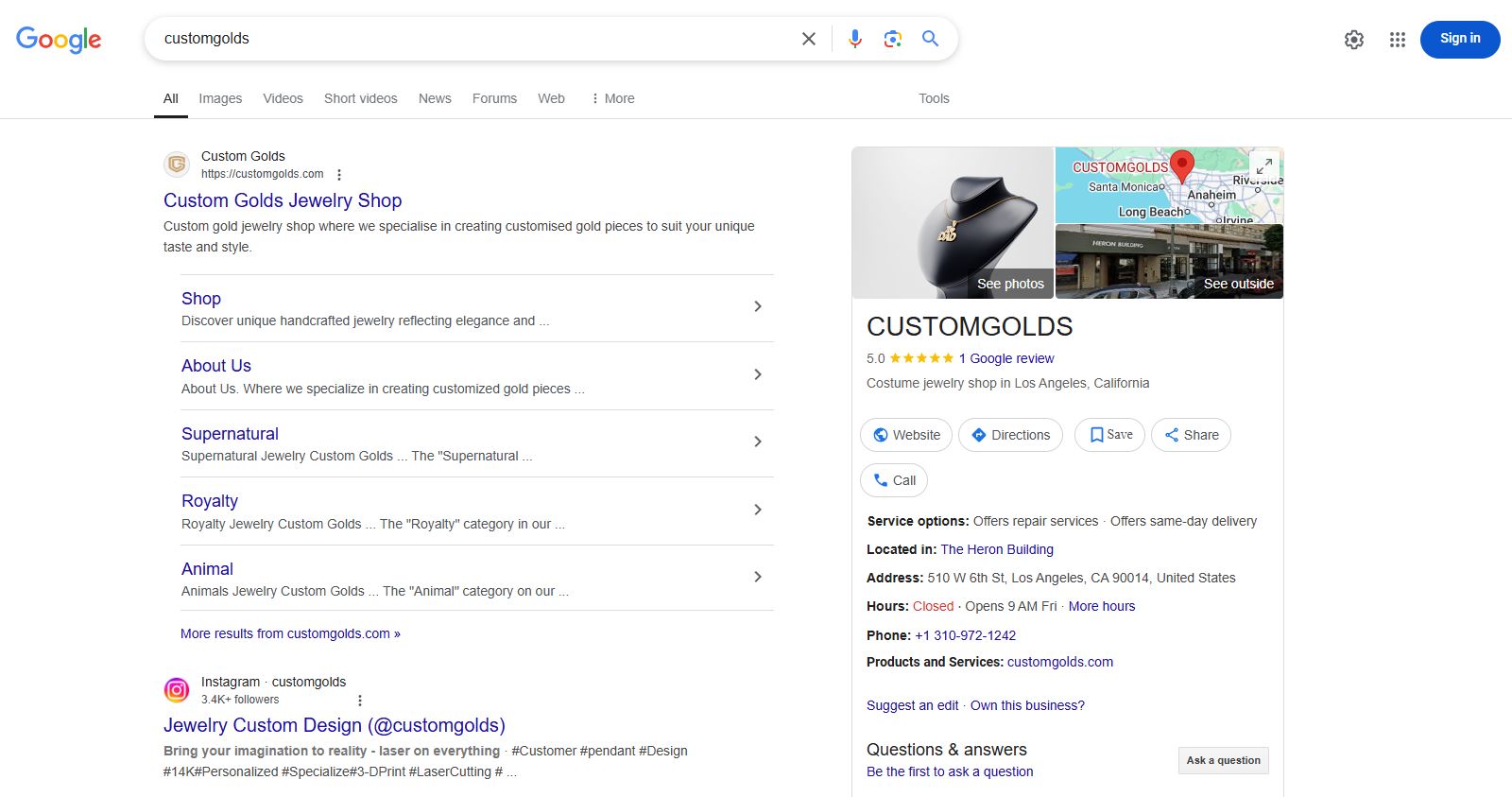Click the red map pin marker
Image resolution: width=1512 pixels, height=797 pixels.
click(1181, 166)
